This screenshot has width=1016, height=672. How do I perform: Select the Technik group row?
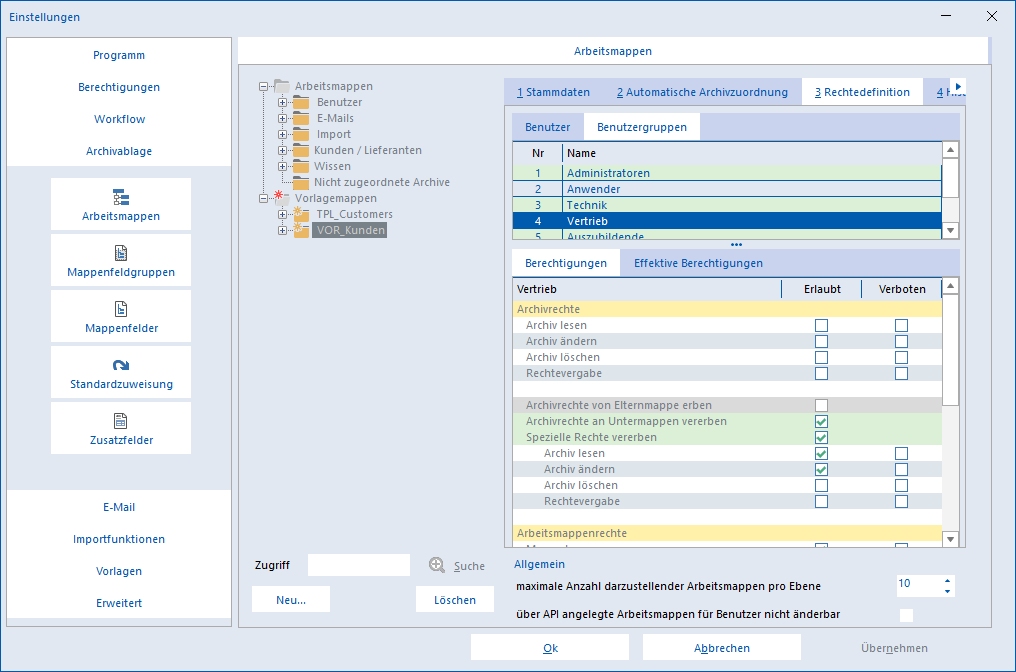(x=727, y=205)
